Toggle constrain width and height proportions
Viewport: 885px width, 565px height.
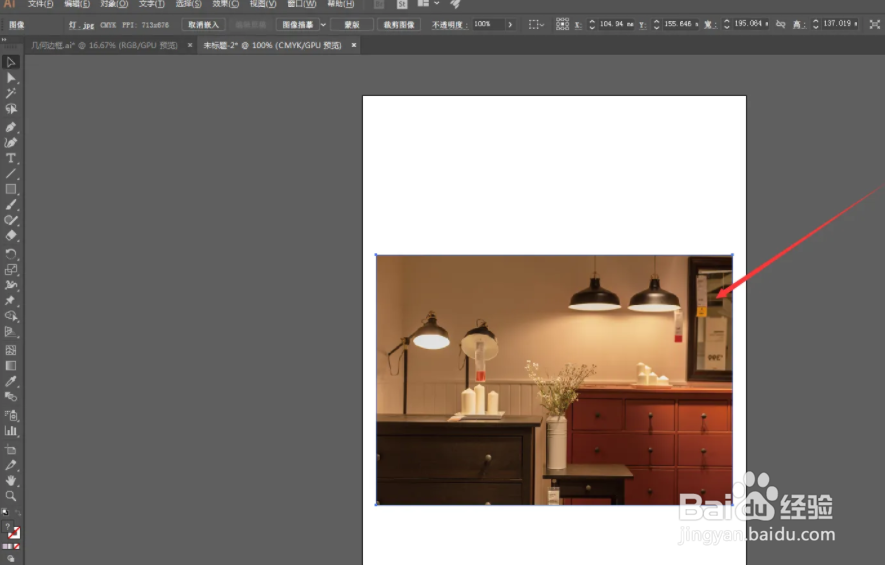coord(781,24)
